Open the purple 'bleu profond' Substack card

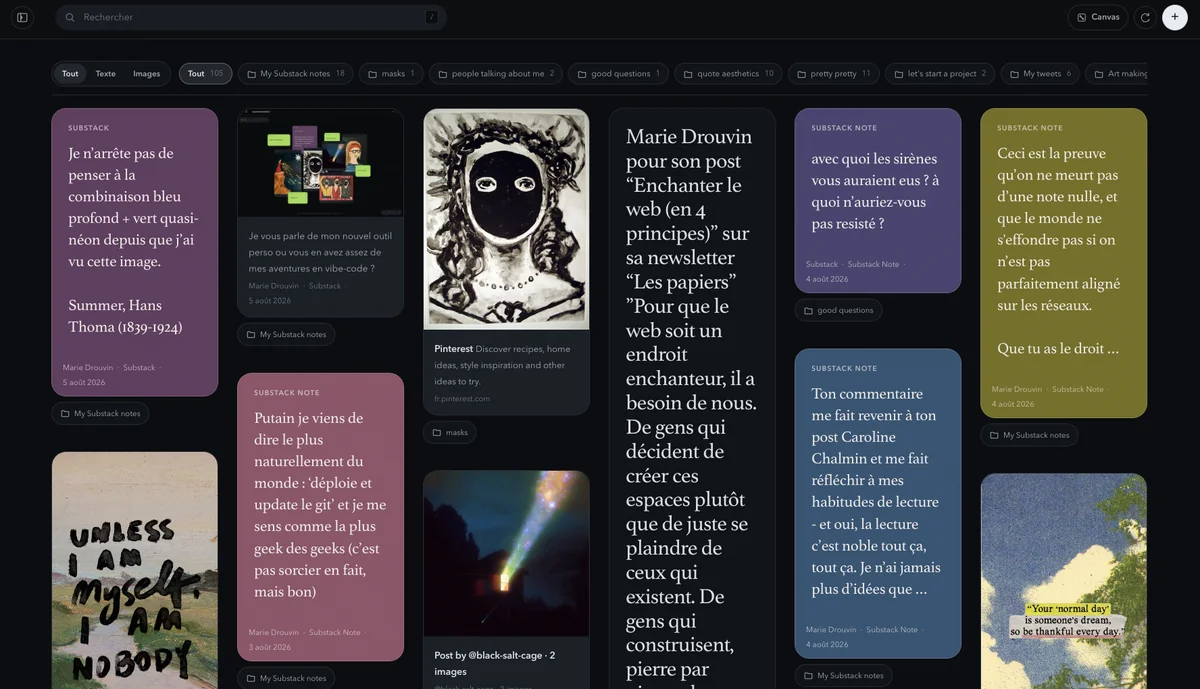[134, 252]
